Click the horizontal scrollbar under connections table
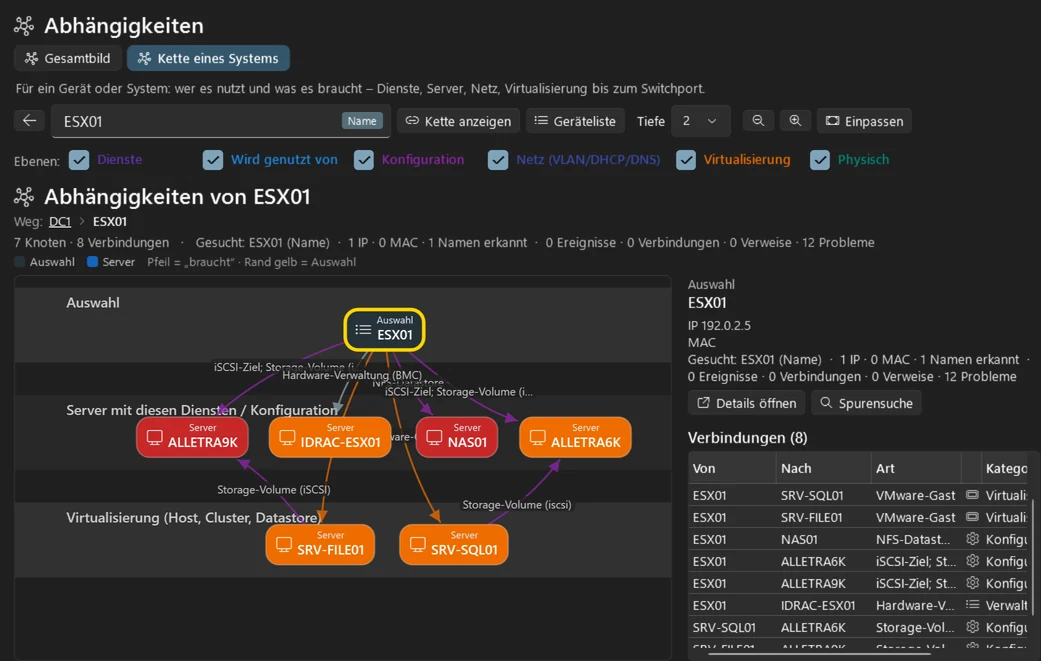This screenshot has height=661, width=1041. (819, 654)
